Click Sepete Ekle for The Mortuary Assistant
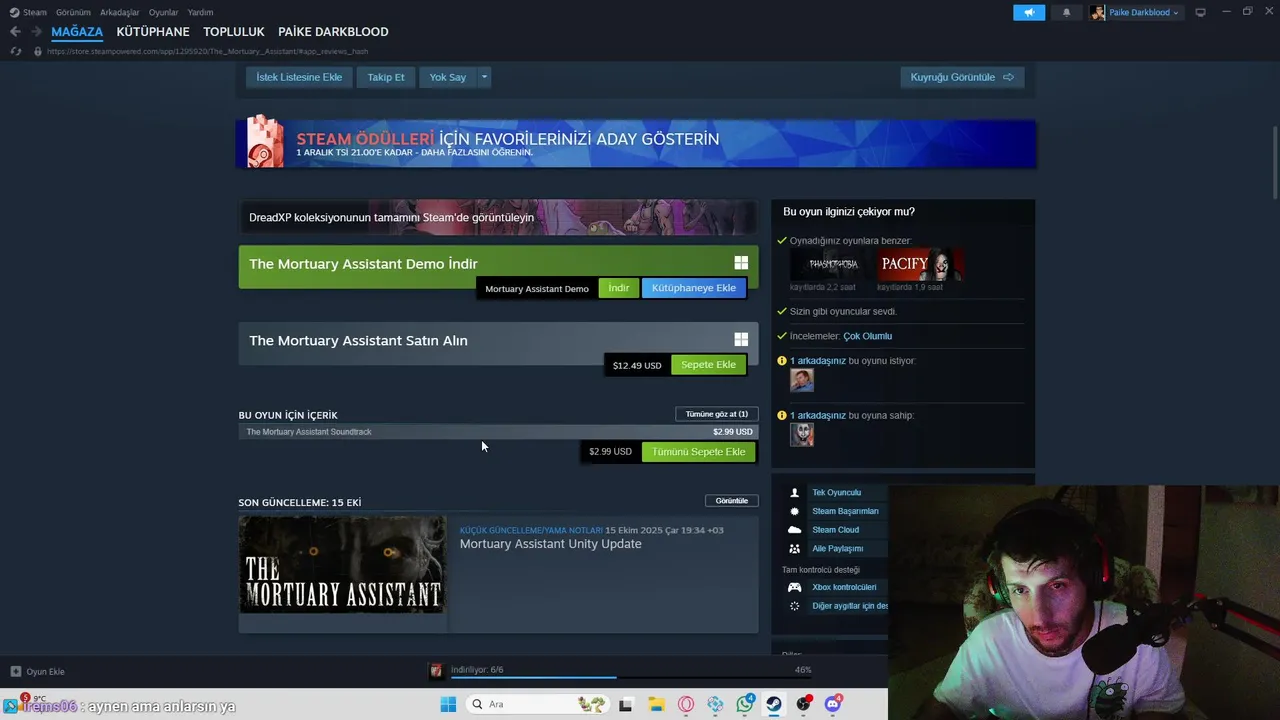Image resolution: width=1280 pixels, height=720 pixels. [708, 365]
